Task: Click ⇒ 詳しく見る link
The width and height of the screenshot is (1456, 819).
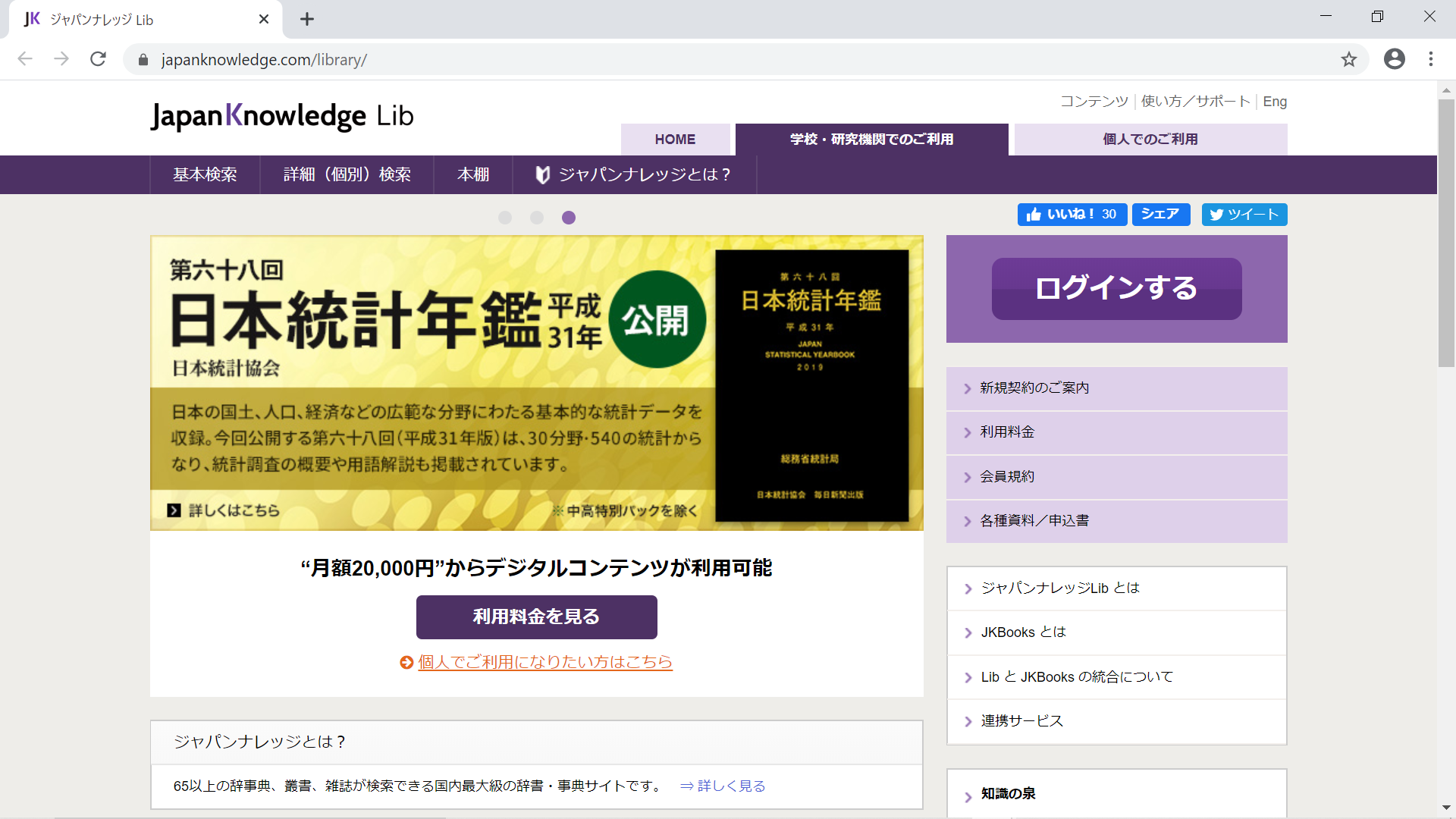Action: click(723, 786)
